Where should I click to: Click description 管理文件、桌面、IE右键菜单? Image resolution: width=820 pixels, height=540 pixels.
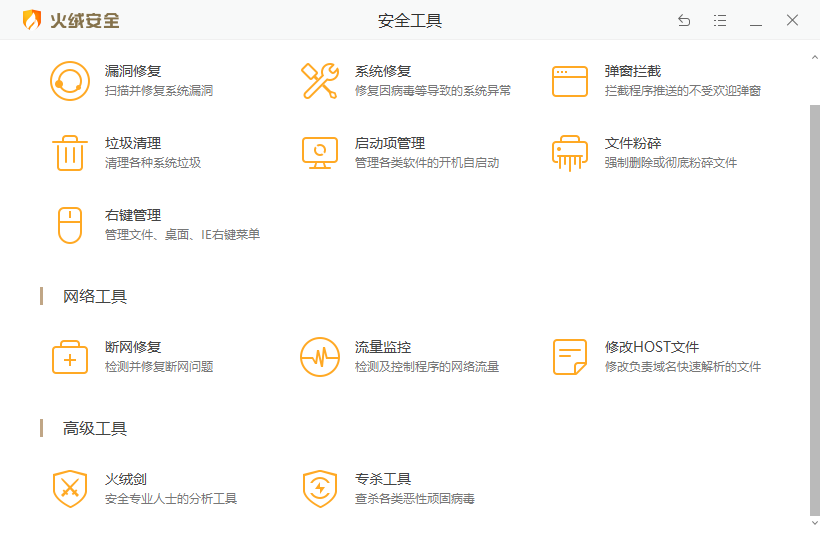[x=183, y=235]
